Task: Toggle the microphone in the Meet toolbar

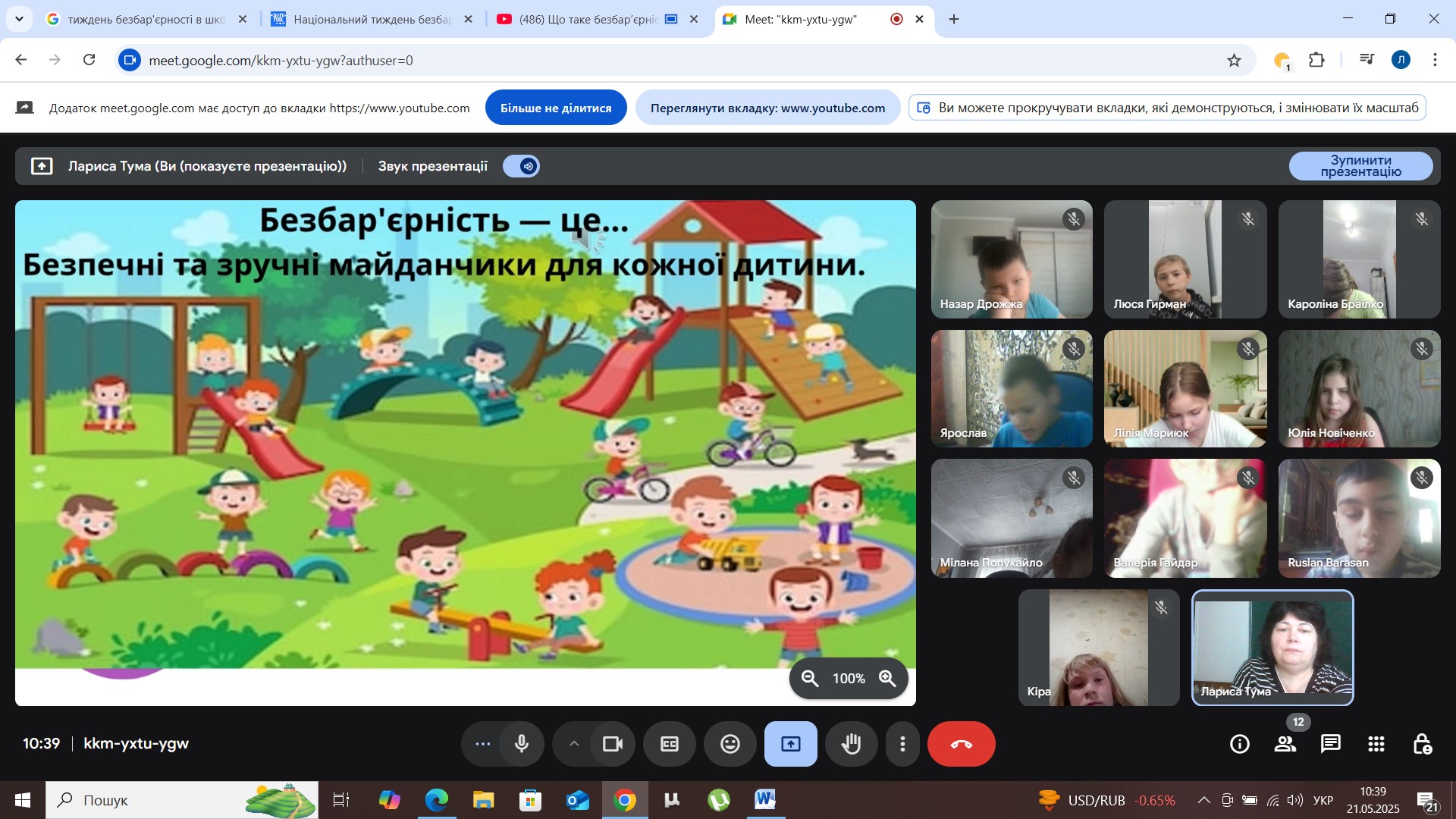Action: click(522, 744)
